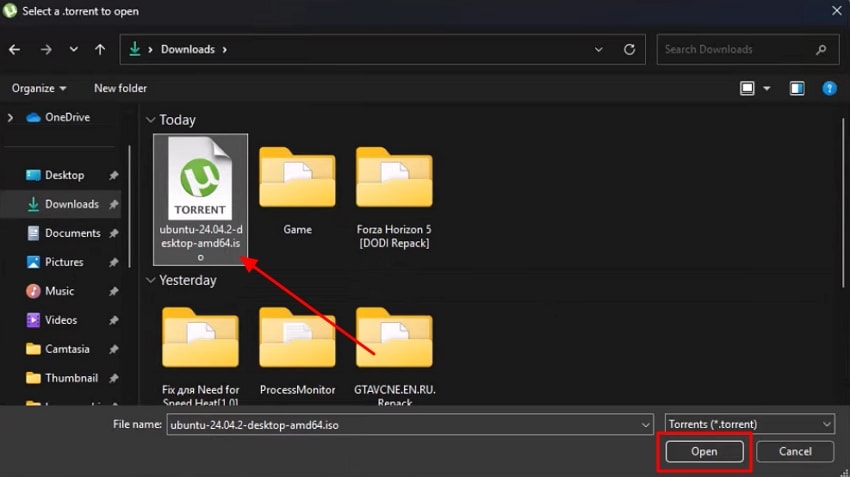The height and width of the screenshot is (477, 850).
Task: Open help via blue question mark
Action: click(x=829, y=88)
